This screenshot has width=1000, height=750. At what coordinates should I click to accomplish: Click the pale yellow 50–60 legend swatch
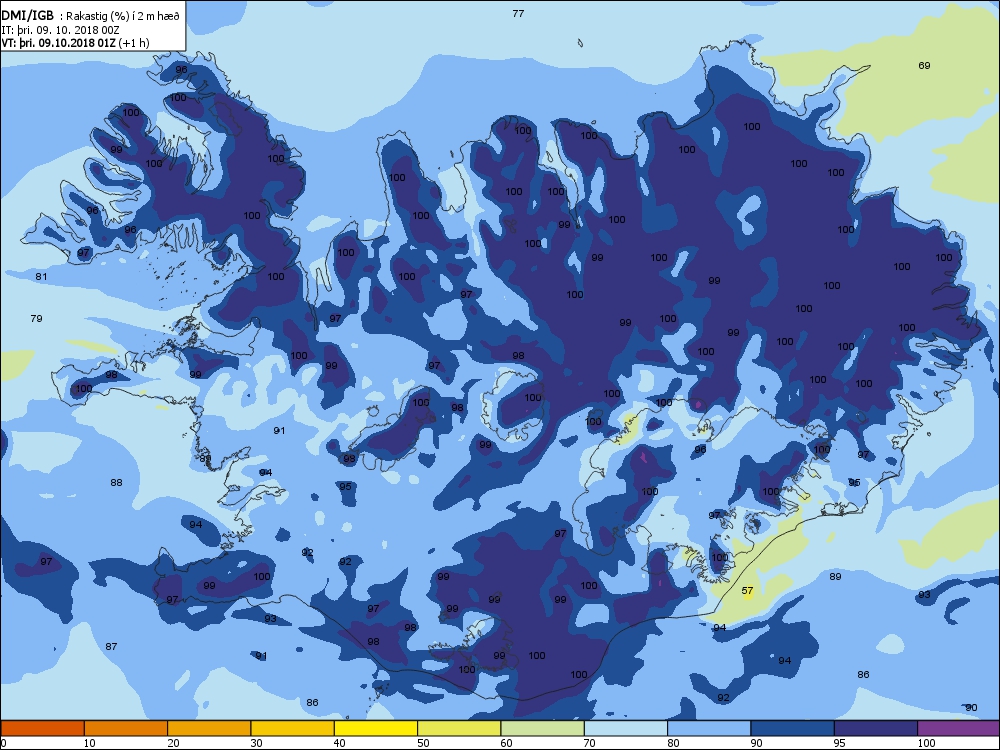pyautogui.click(x=459, y=728)
